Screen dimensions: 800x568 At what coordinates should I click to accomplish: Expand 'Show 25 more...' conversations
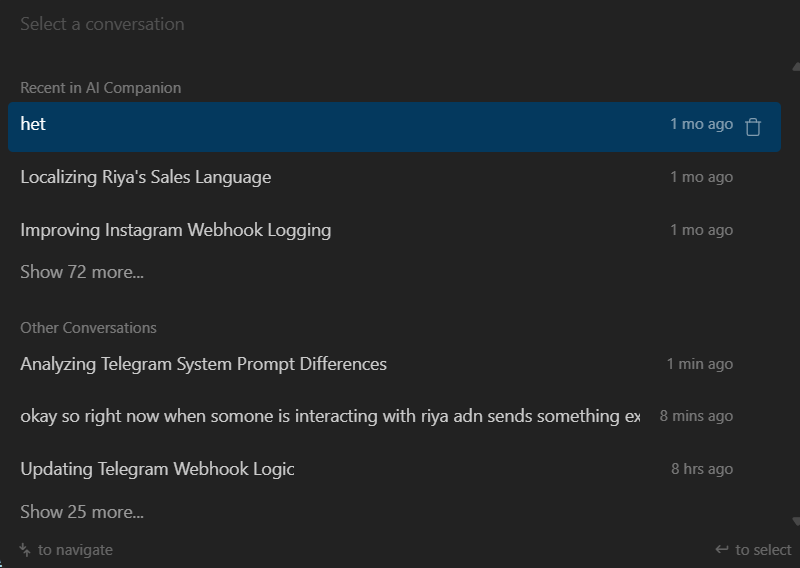82,512
